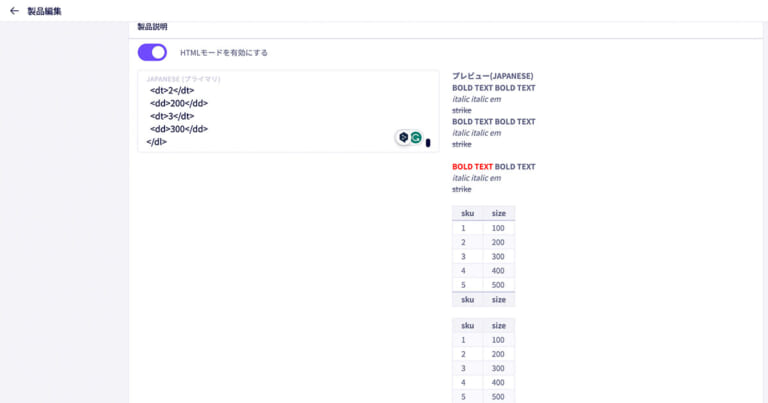Click the 製品編集 page title
The width and height of the screenshot is (768, 403).
44,11
